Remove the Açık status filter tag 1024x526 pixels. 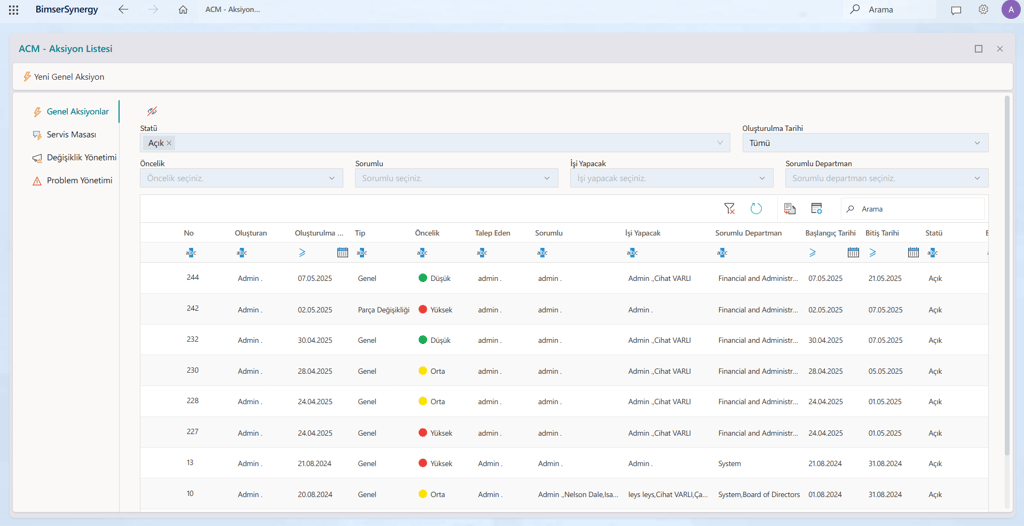pos(169,143)
